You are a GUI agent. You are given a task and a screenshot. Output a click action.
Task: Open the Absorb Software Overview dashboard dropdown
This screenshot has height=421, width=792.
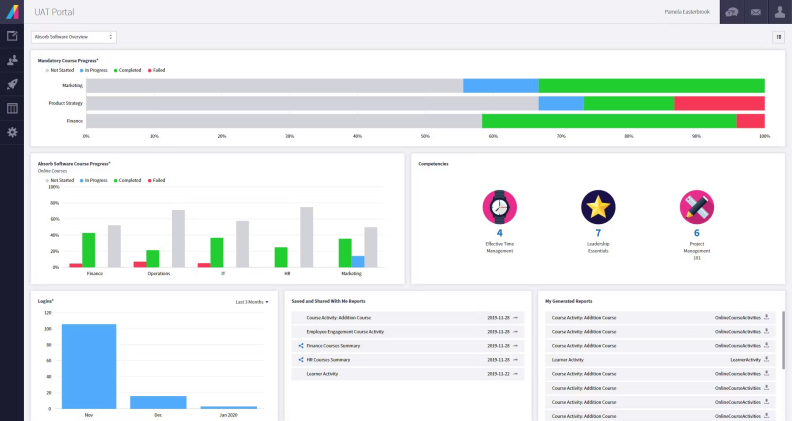point(74,37)
